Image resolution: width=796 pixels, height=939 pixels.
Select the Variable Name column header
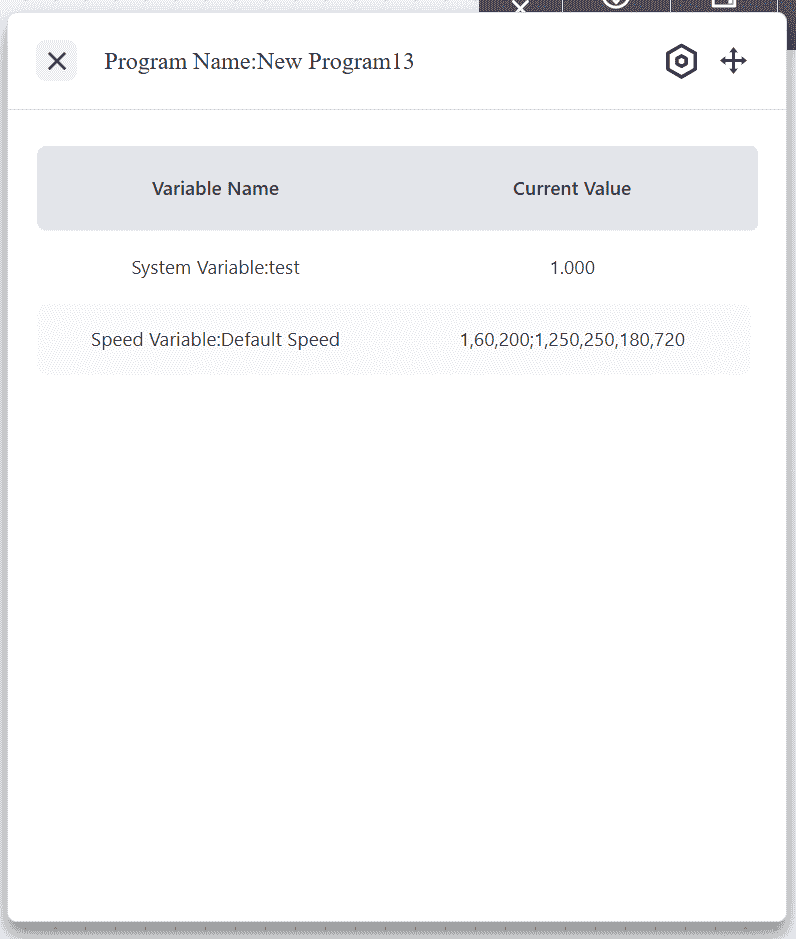215,189
